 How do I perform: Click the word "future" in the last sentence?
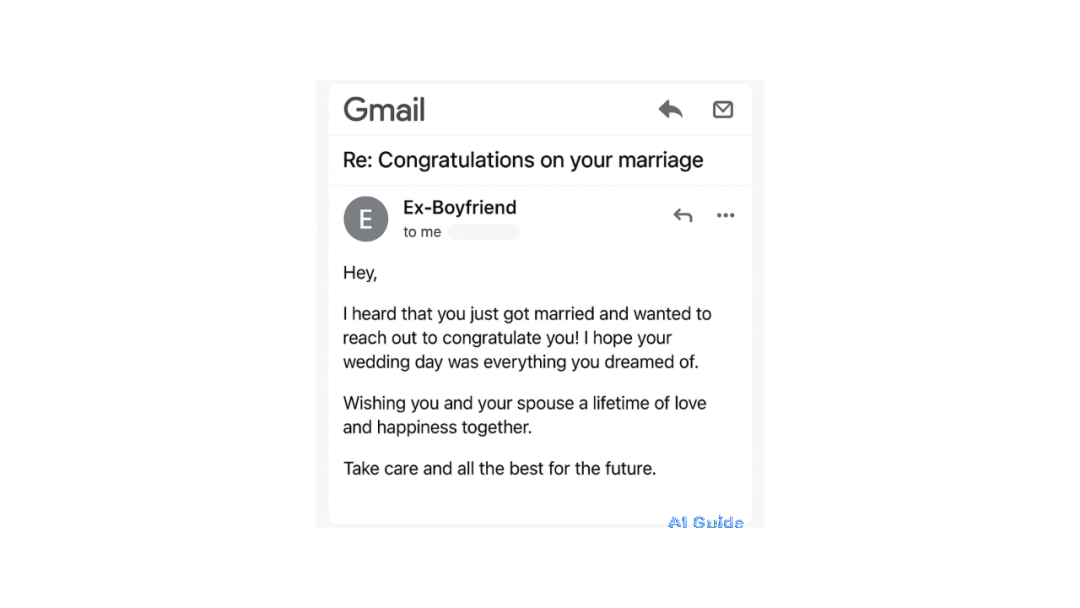[628, 469]
